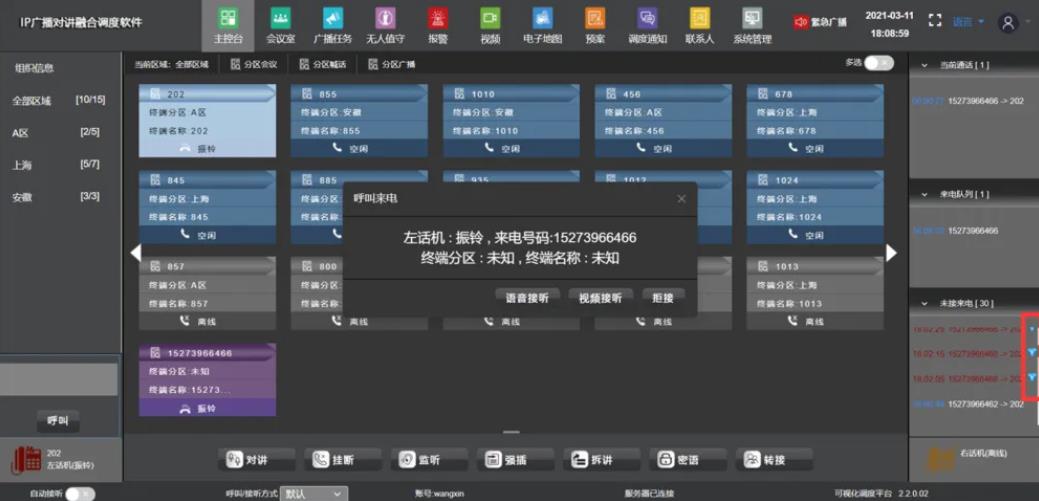1039x501 pixels.
Task: Open the user account avatar menu
Action: point(1008,23)
